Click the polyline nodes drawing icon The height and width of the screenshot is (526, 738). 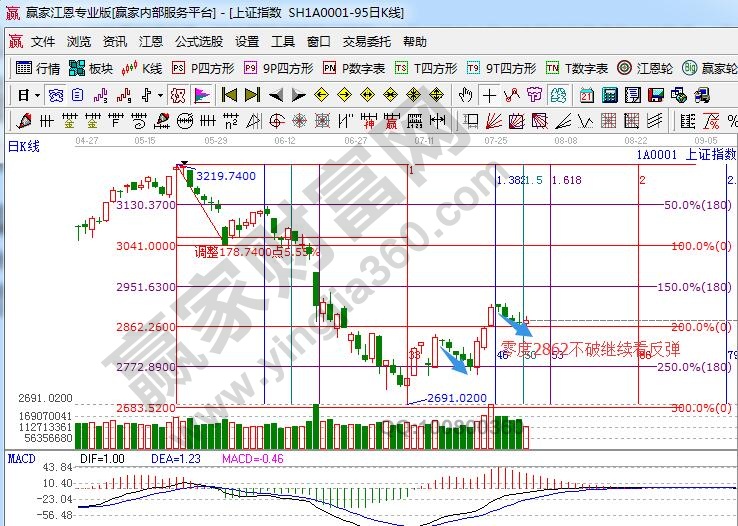[x=512, y=96]
